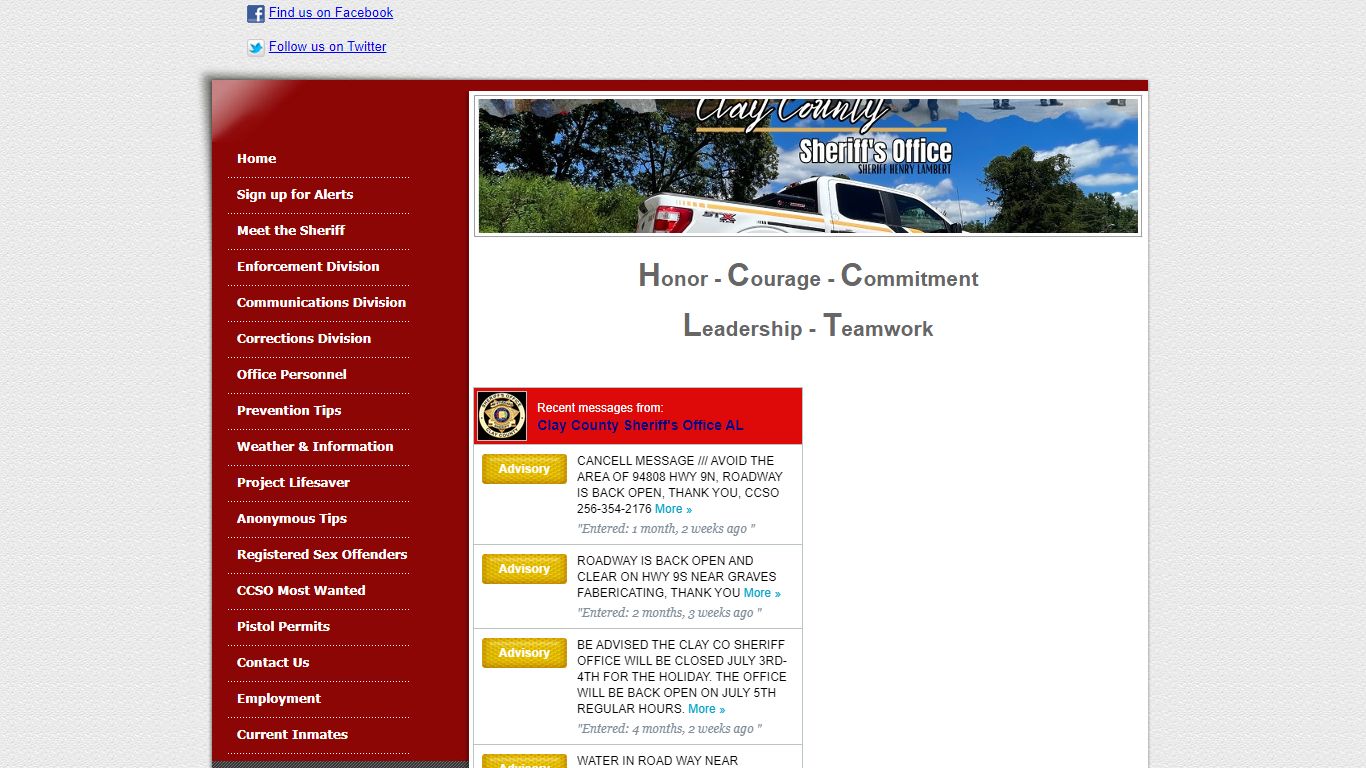This screenshot has width=1366, height=768.
Task: Click the Advisory badge for the cancelled Hwy 9N message
Action: pyautogui.click(x=524, y=469)
